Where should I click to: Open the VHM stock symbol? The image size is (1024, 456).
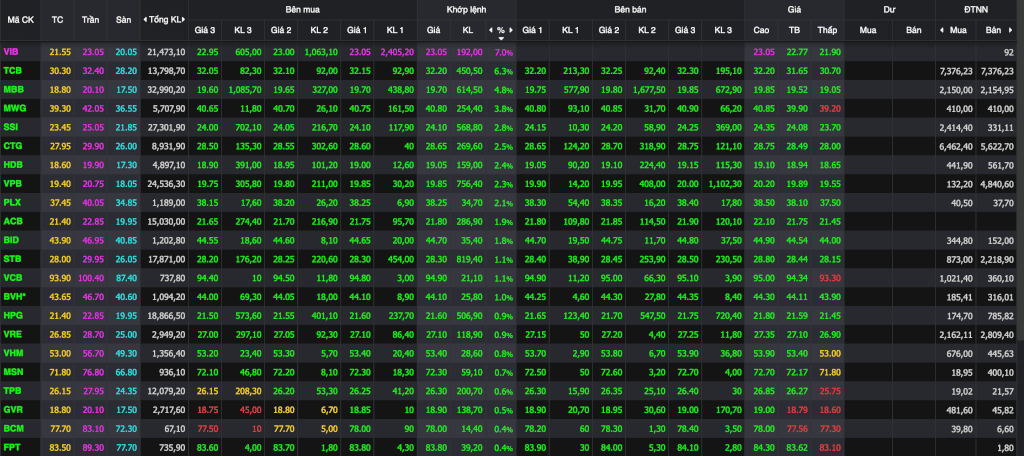pos(12,354)
